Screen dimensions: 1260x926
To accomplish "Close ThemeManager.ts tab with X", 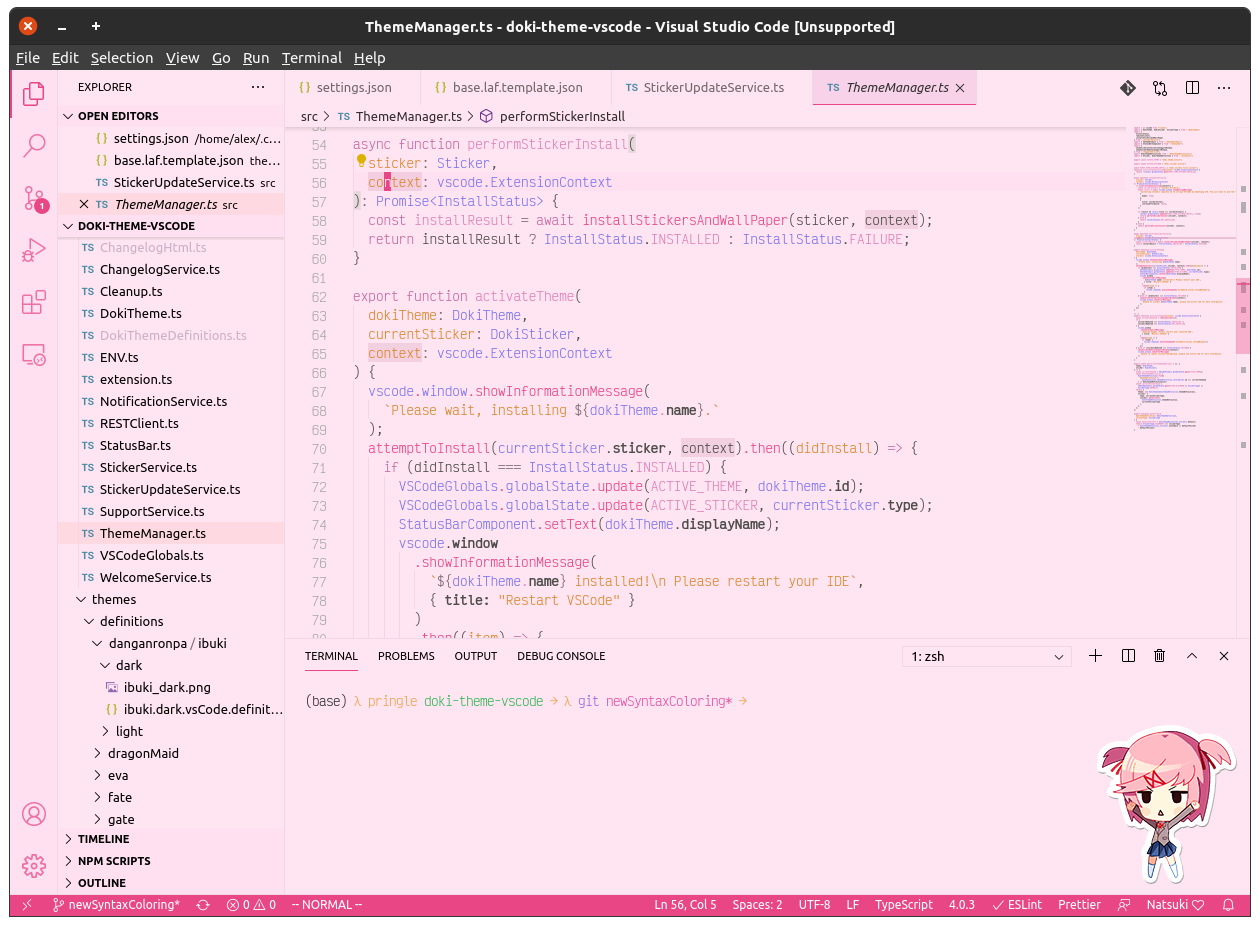I will (960, 88).
